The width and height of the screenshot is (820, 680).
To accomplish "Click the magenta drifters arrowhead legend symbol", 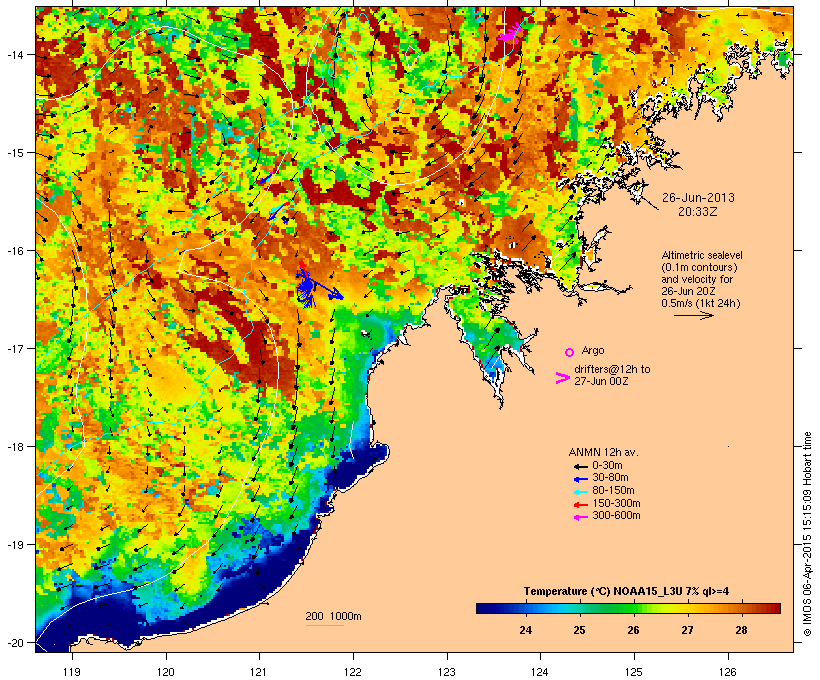I will click(x=562, y=378).
